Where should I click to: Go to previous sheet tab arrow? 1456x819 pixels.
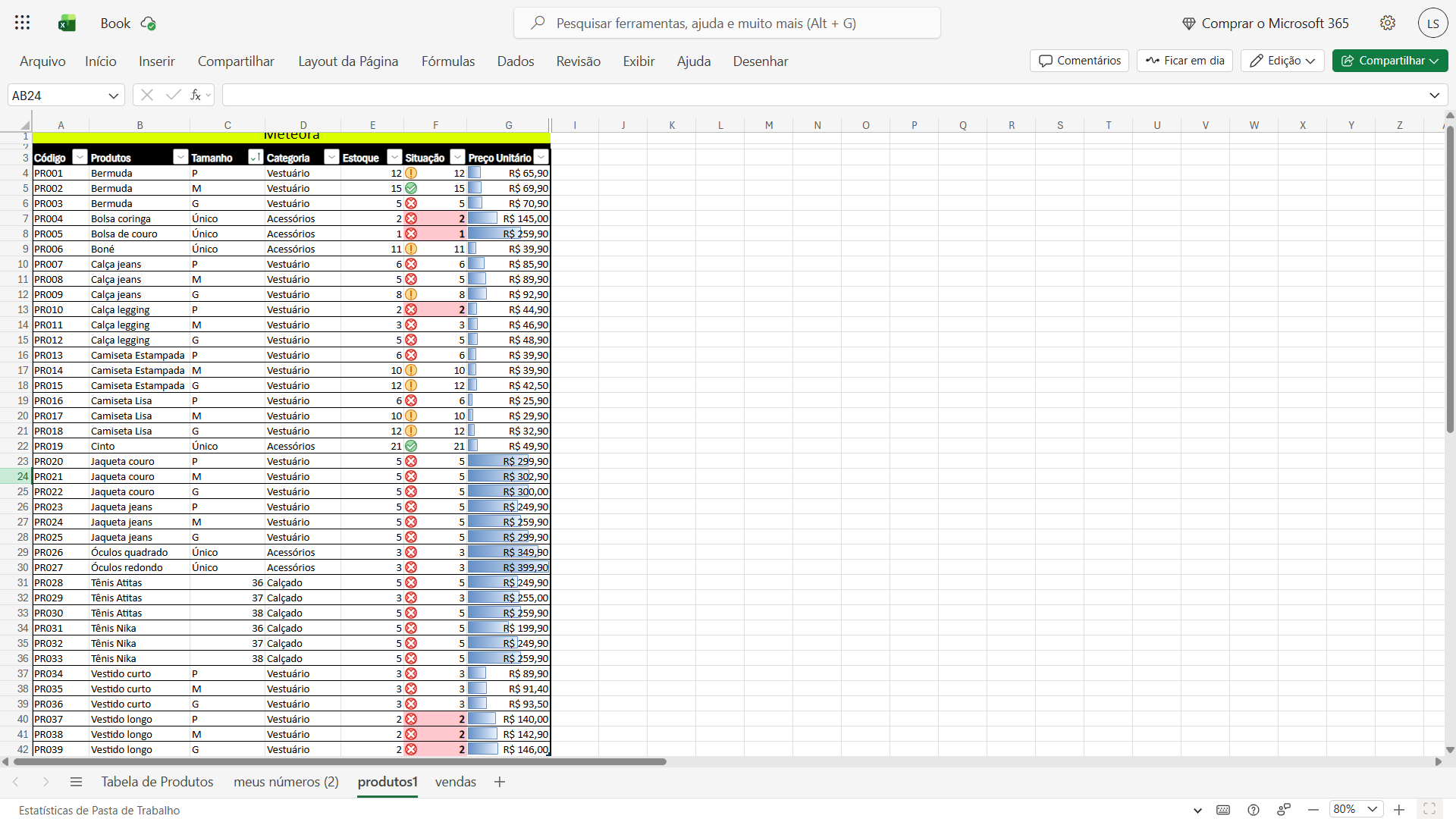[16, 782]
